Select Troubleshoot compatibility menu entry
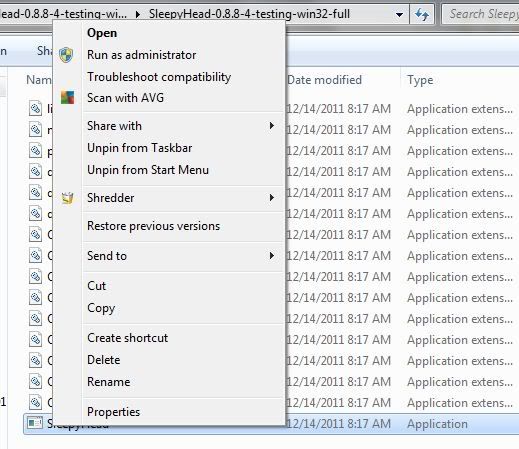 pyautogui.click(x=159, y=77)
